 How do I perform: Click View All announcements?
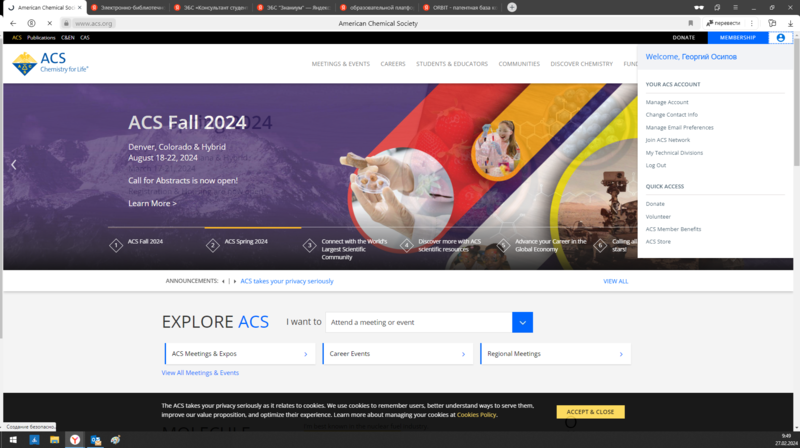[616, 281]
